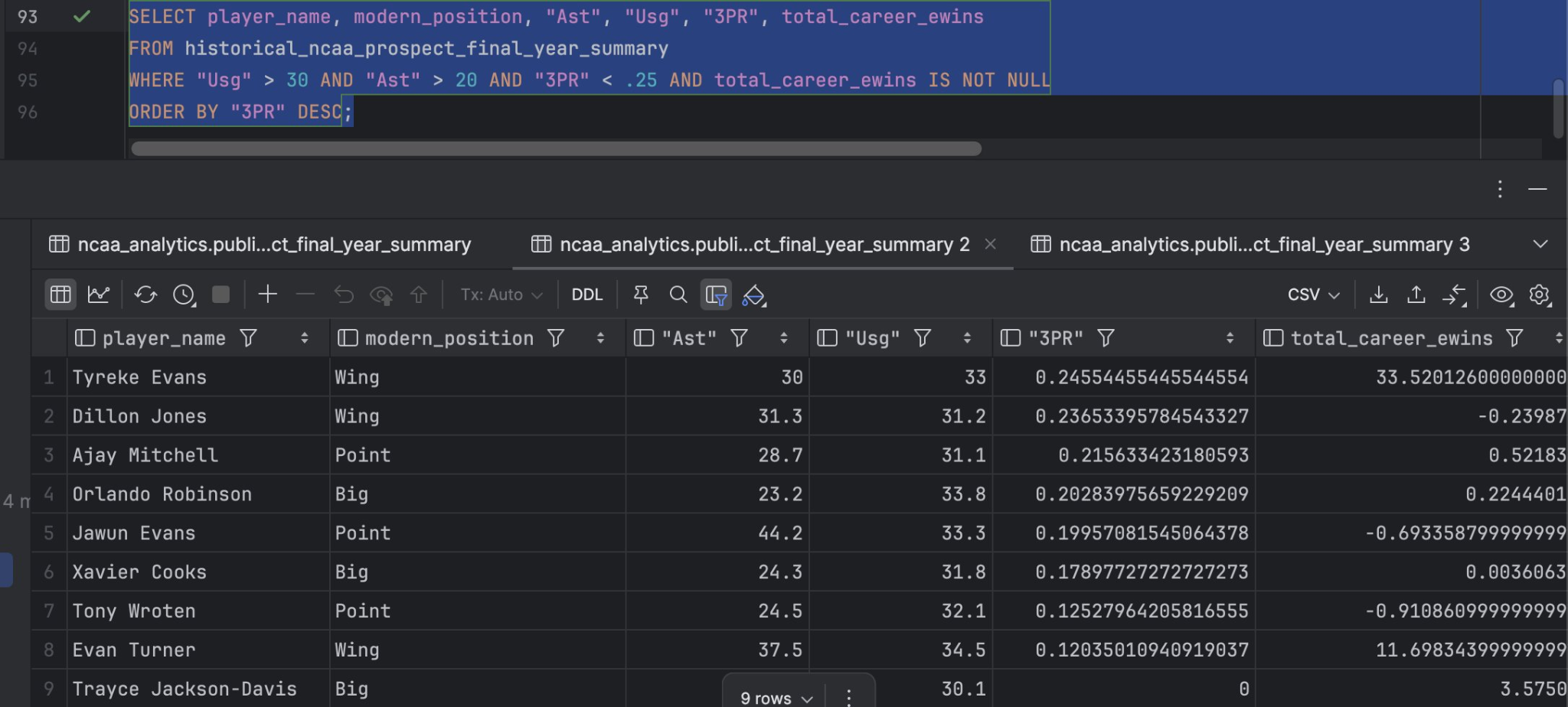Click the compare data icon
Screen dimensions: 1568x707
coord(1455,295)
